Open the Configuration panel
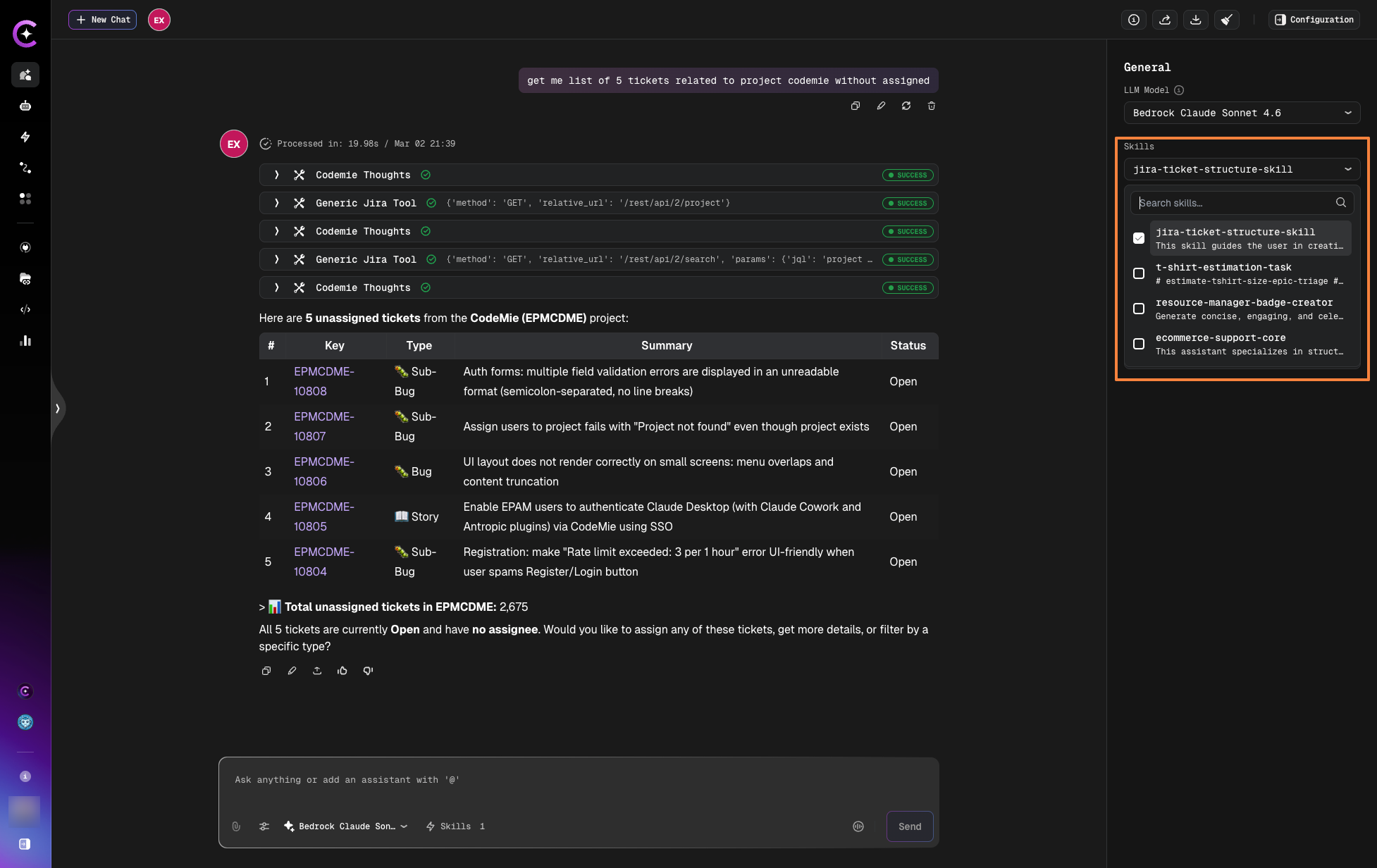1377x868 pixels. [1313, 20]
